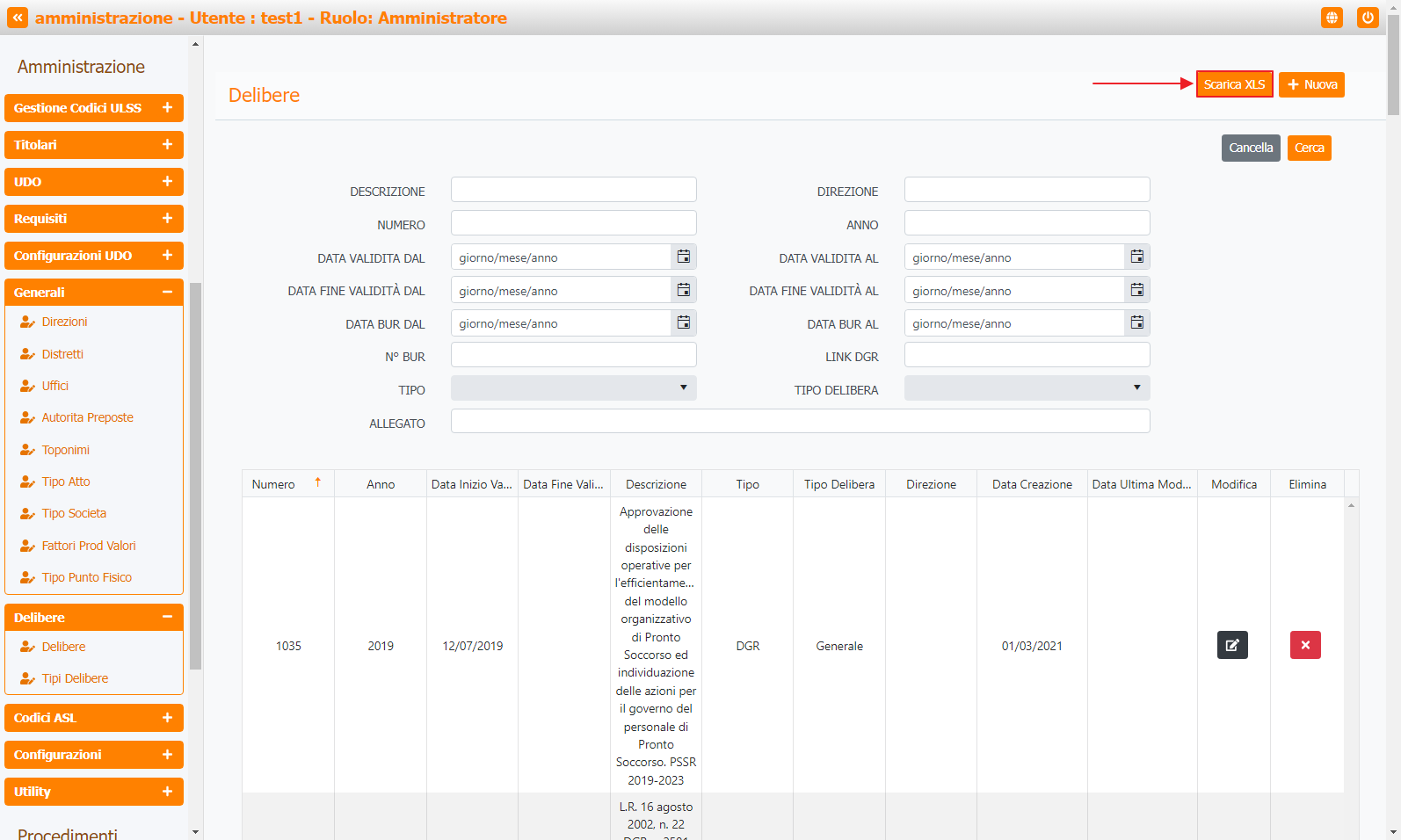Screen dimensions: 1401x840
Task: Click the red delete icon for row 1035
Action: (x=1305, y=645)
